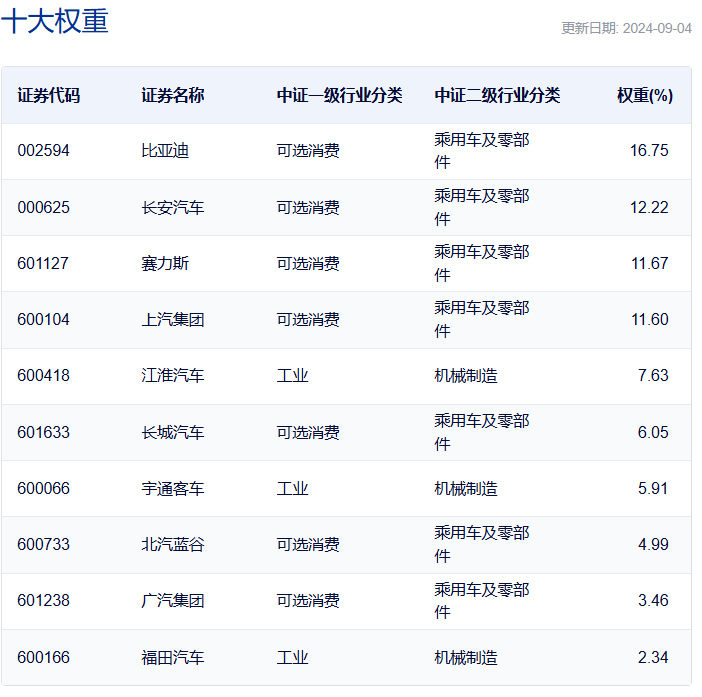
Task: Click 可选消费 in the 比亚迪 row
Action: click(308, 150)
